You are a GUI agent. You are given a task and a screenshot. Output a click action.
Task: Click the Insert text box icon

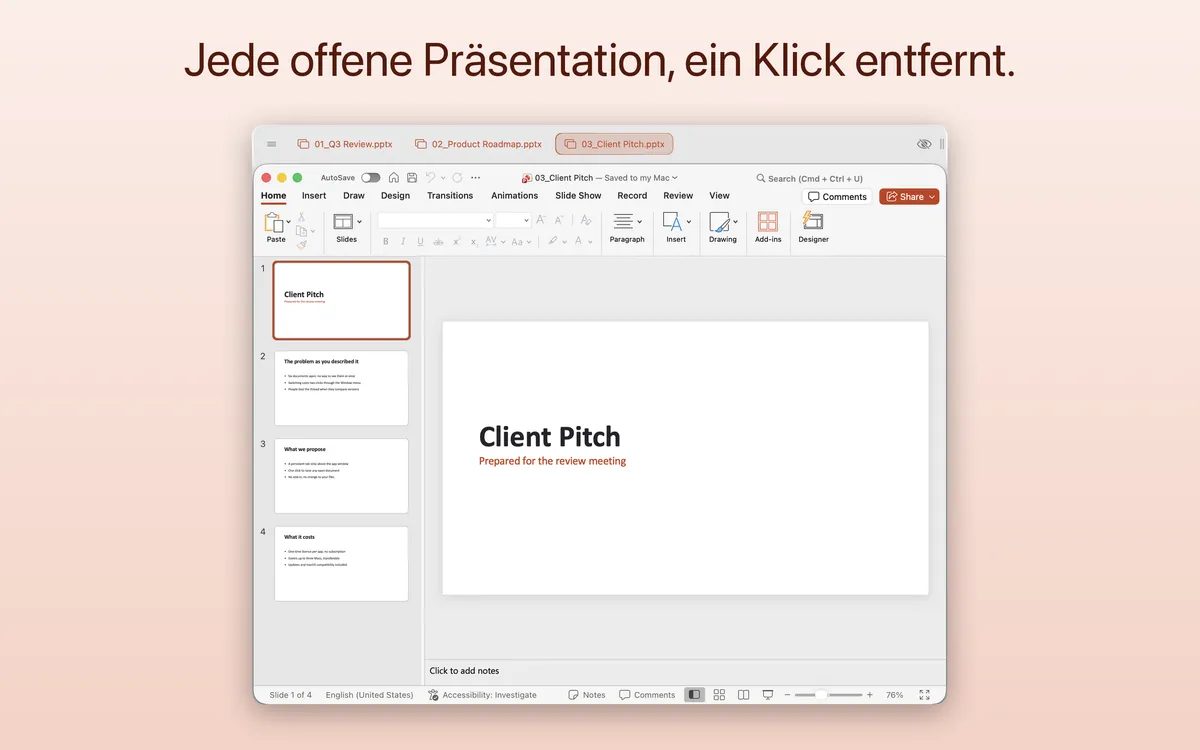[x=672, y=221]
